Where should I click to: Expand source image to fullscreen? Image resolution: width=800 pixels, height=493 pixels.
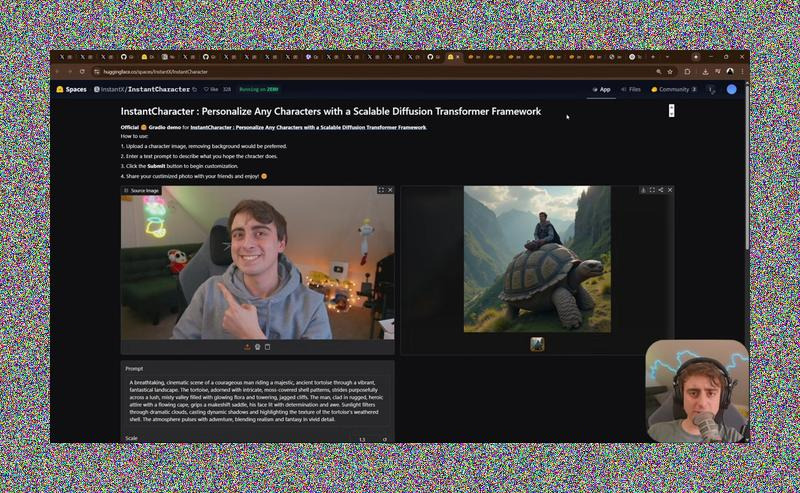click(x=381, y=190)
